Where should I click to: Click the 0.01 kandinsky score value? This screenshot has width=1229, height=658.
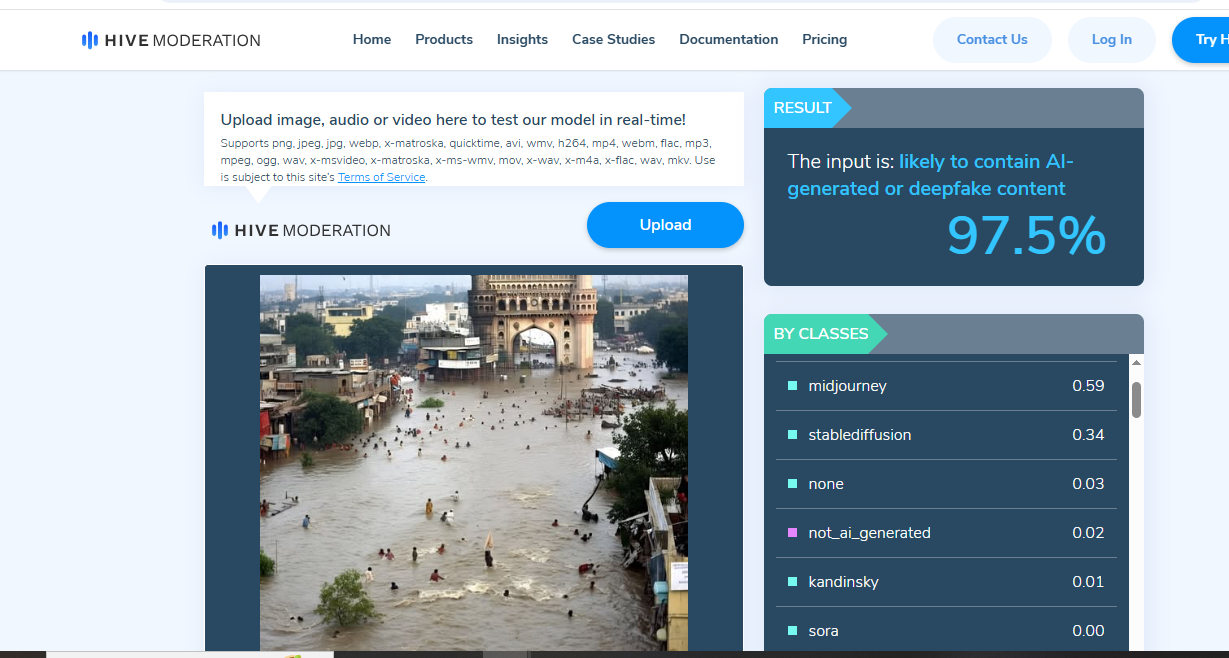tap(1088, 582)
